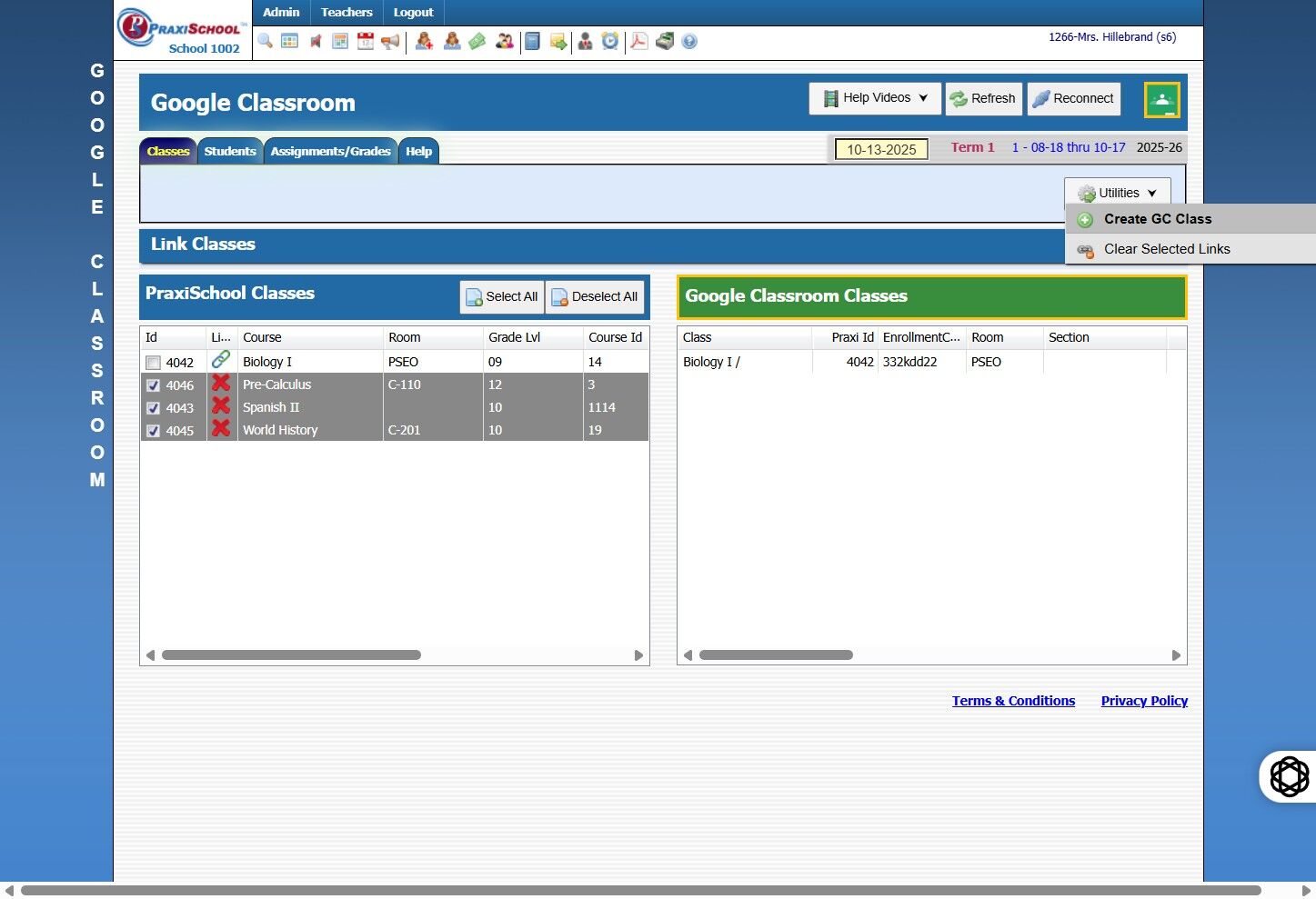1316x899 pixels.
Task: Click the EnrollmentC... column header
Action: (x=921, y=337)
